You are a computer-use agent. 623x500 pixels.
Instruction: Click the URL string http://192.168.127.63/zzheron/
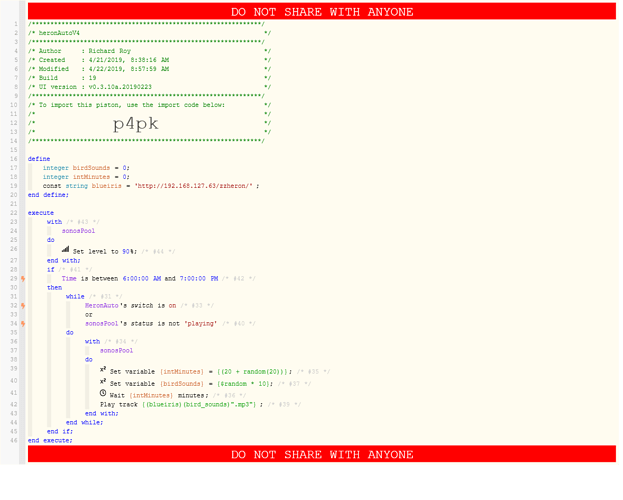tap(193, 186)
